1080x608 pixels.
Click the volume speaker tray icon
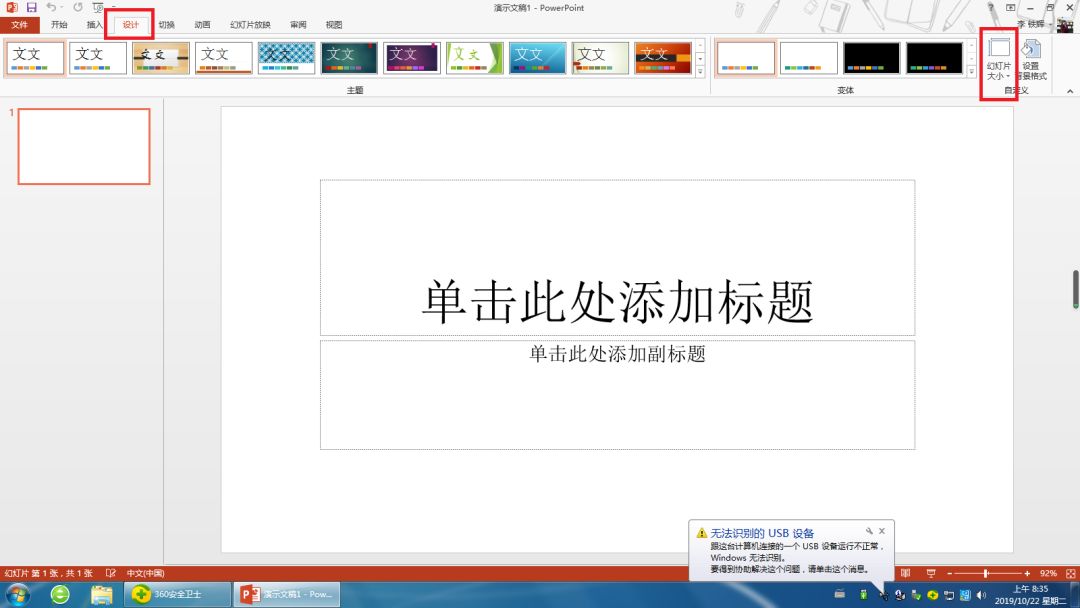tap(982, 595)
